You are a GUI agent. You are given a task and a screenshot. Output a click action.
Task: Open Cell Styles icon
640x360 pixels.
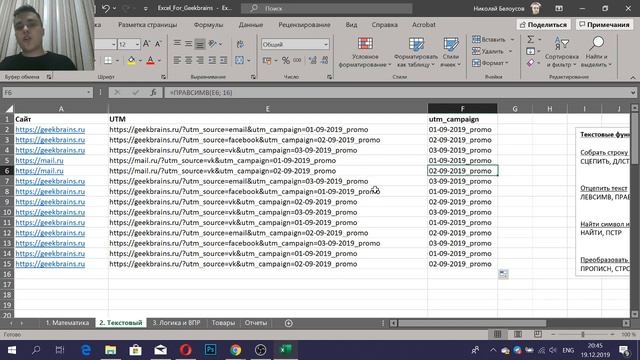(451, 44)
